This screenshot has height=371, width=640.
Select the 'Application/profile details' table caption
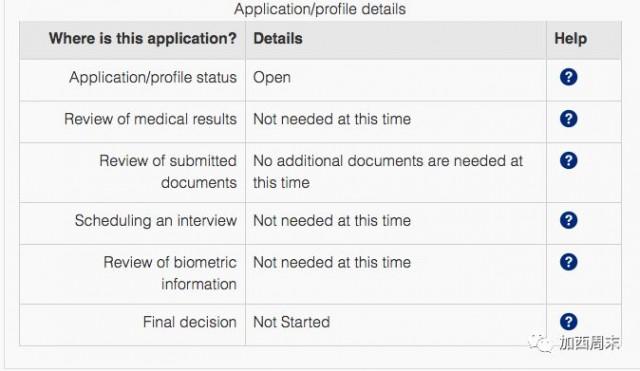(320, 9)
